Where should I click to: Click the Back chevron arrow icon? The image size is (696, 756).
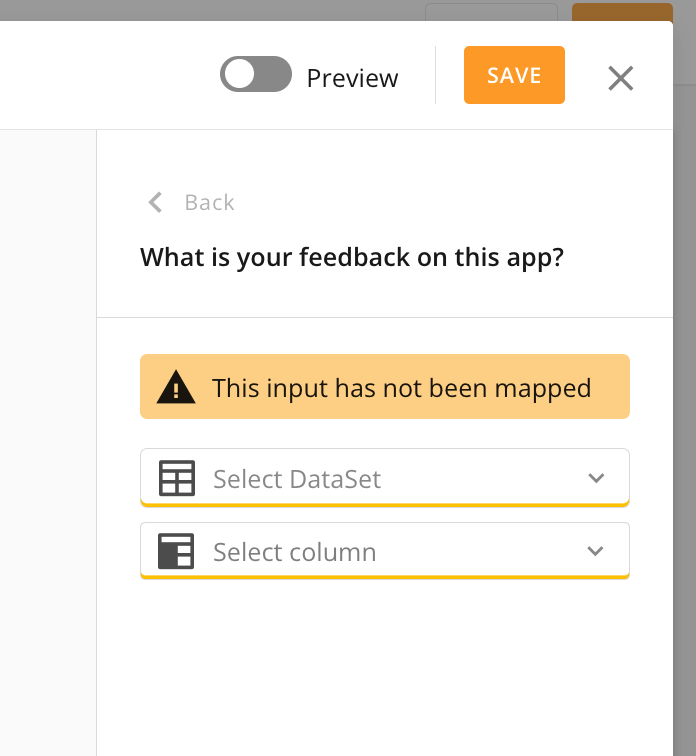(155, 202)
